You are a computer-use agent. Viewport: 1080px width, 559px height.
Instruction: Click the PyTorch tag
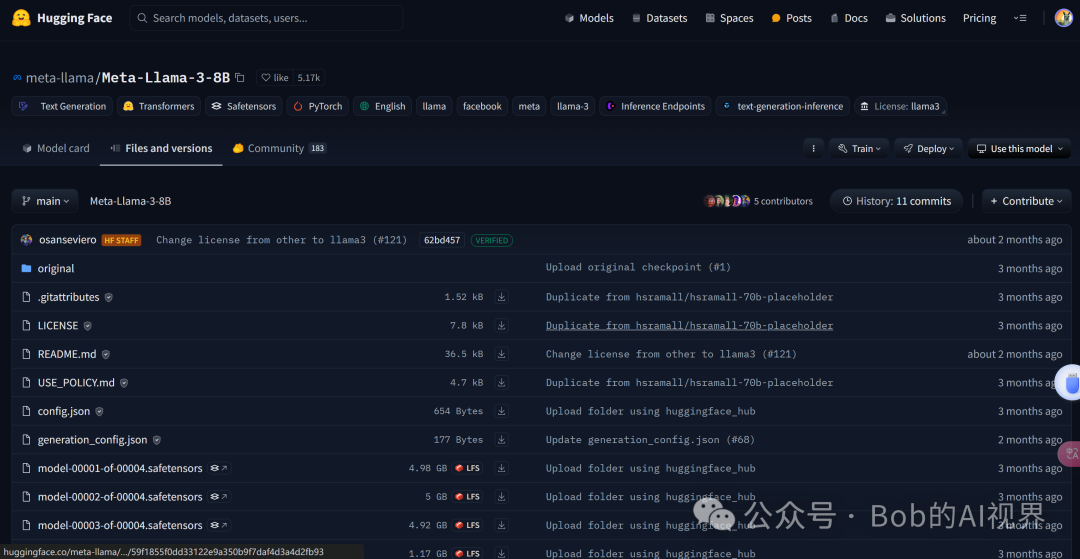[x=318, y=106]
